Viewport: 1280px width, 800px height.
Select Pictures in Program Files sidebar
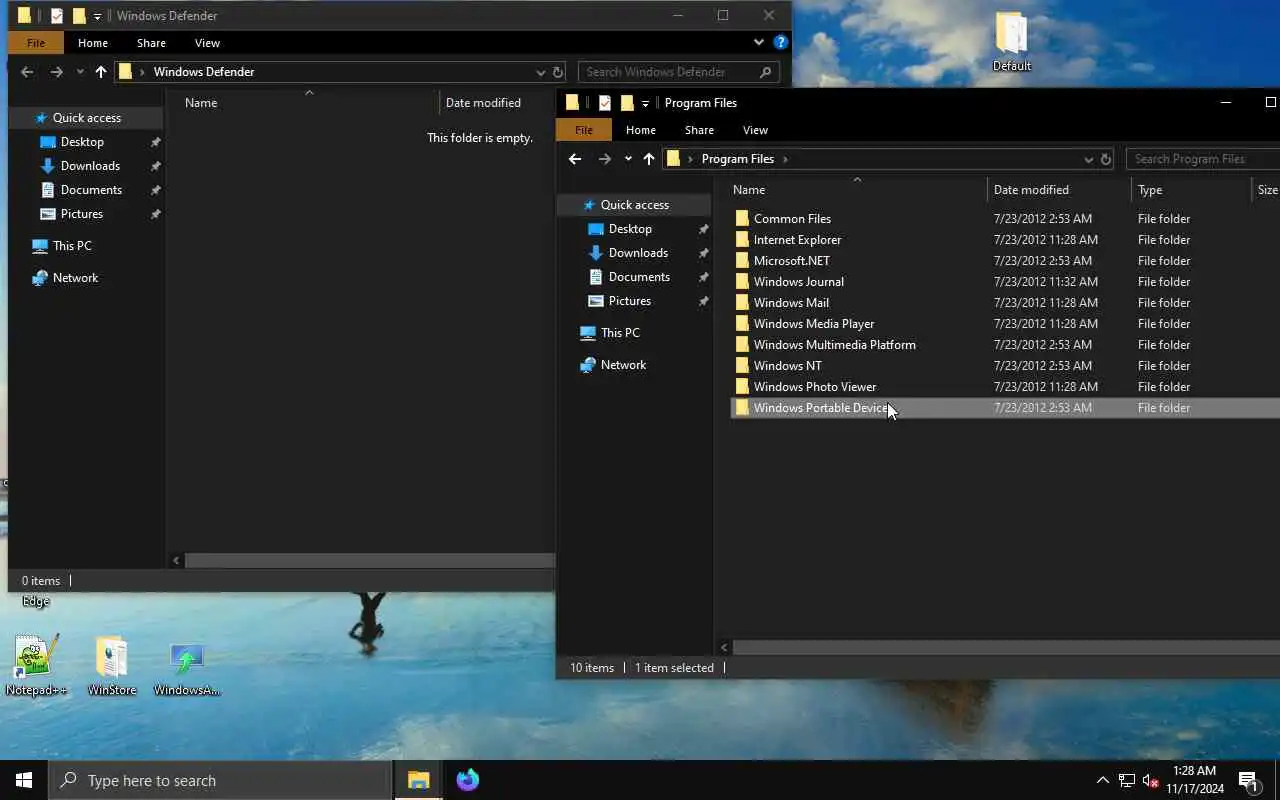click(x=629, y=301)
